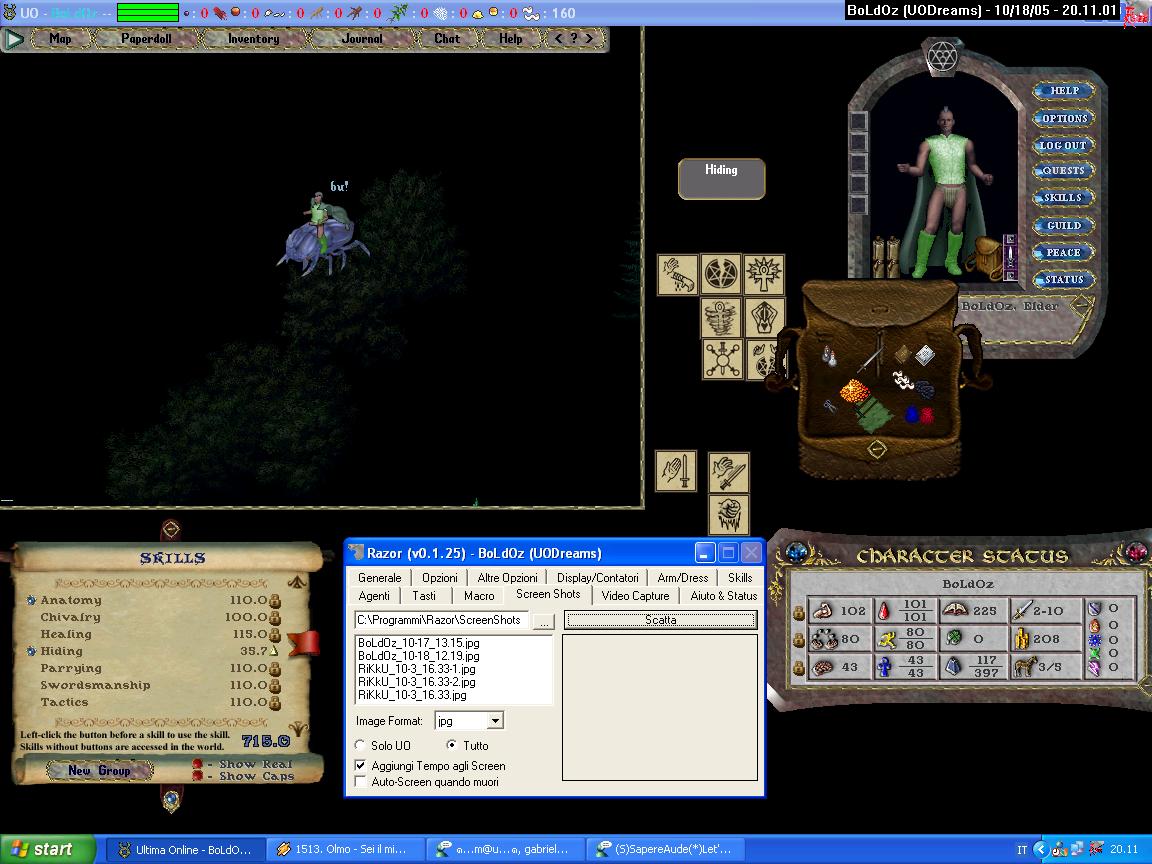Select the orange gold pile in backpack
Screen dimensions: 1152x864
click(x=854, y=391)
